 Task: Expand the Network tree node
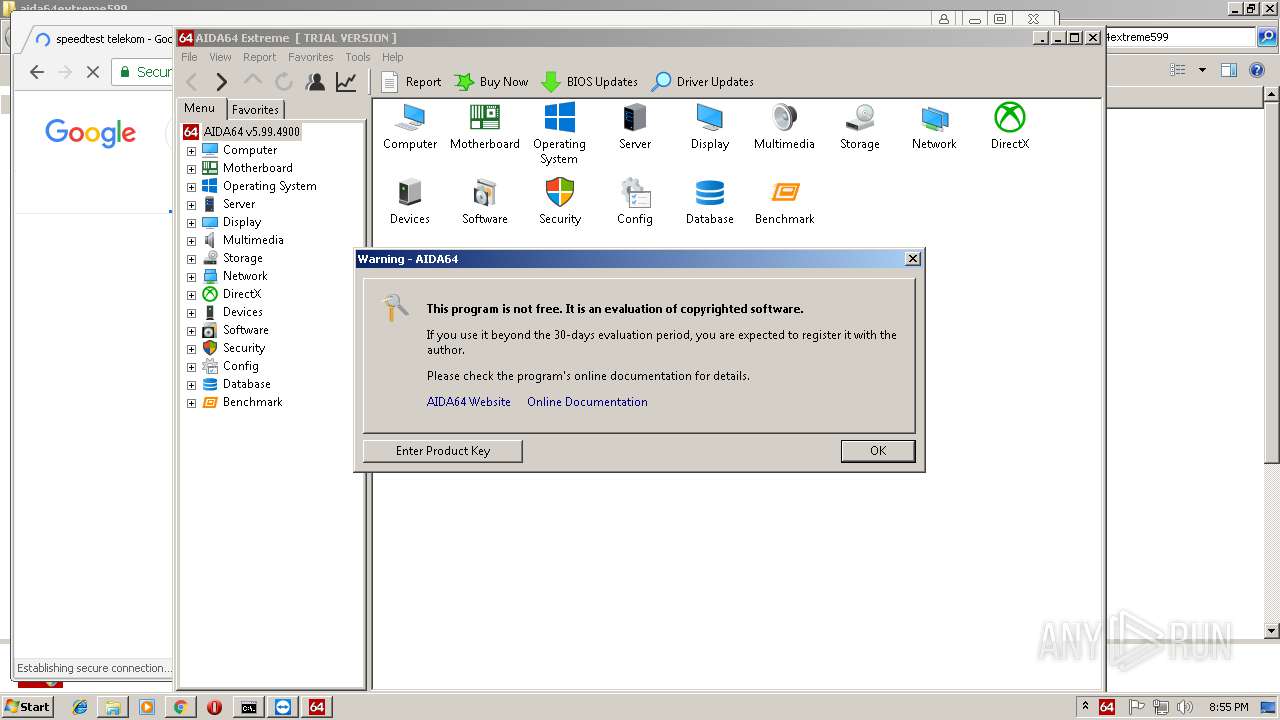click(x=191, y=277)
